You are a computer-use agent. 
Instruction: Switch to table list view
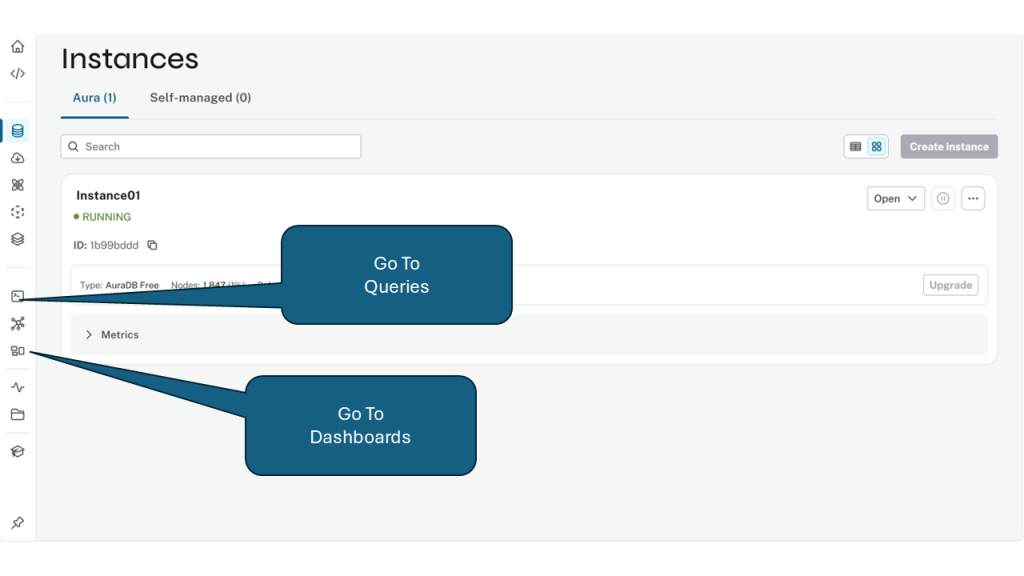click(x=855, y=147)
